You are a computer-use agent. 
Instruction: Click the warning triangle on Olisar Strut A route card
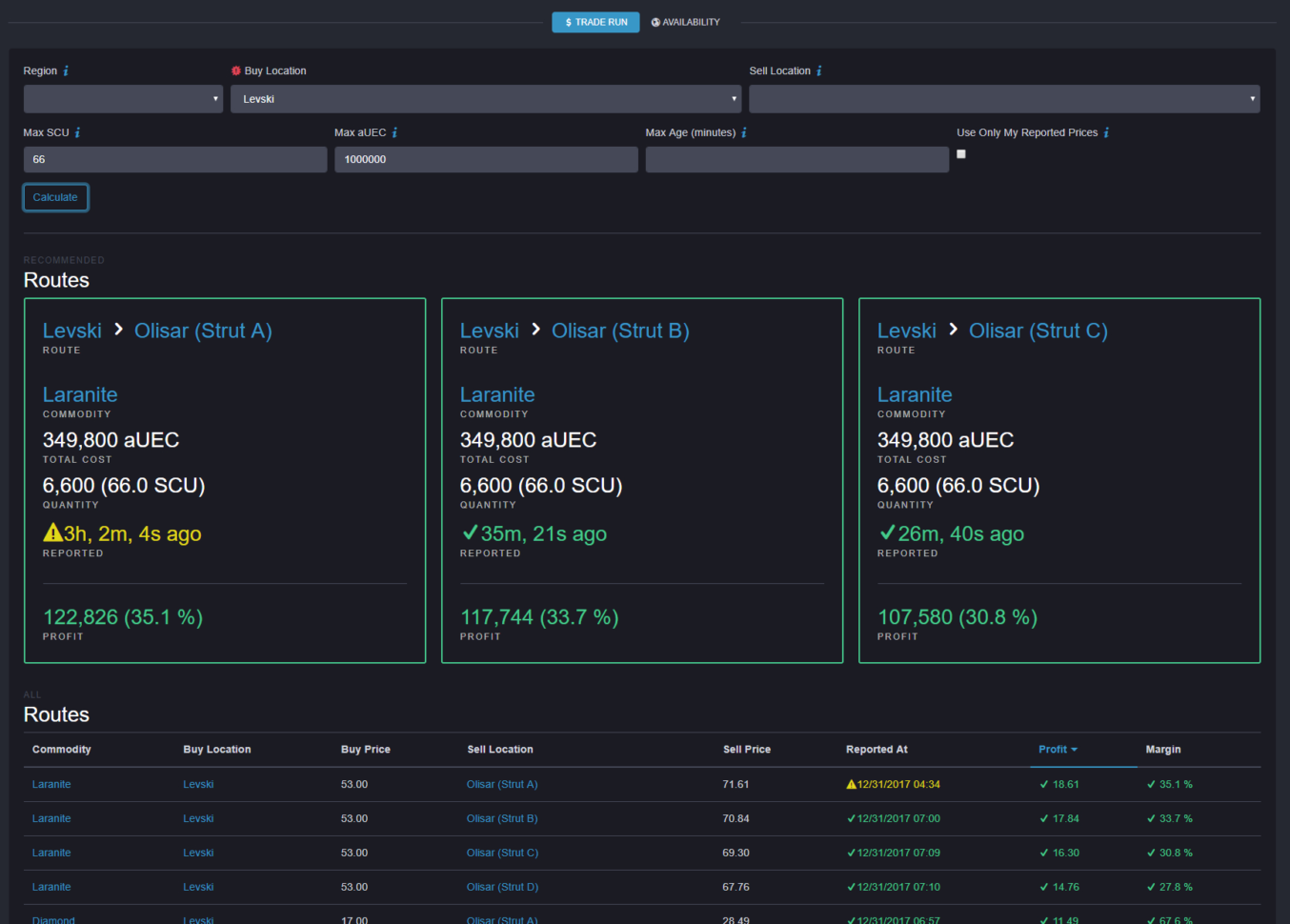coord(50,533)
